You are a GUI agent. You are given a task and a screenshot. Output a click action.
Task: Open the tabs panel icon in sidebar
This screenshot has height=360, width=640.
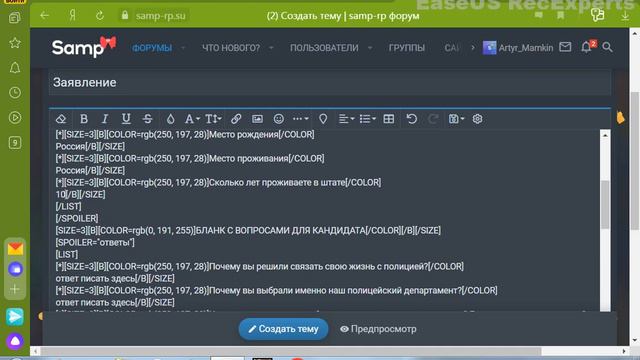(x=15, y=18)
